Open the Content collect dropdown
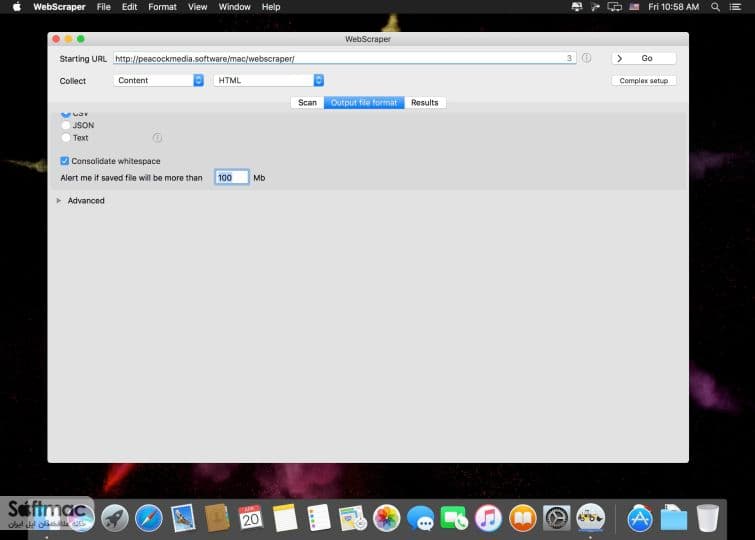This screenshot has width=755, height=540. (159, 80)
